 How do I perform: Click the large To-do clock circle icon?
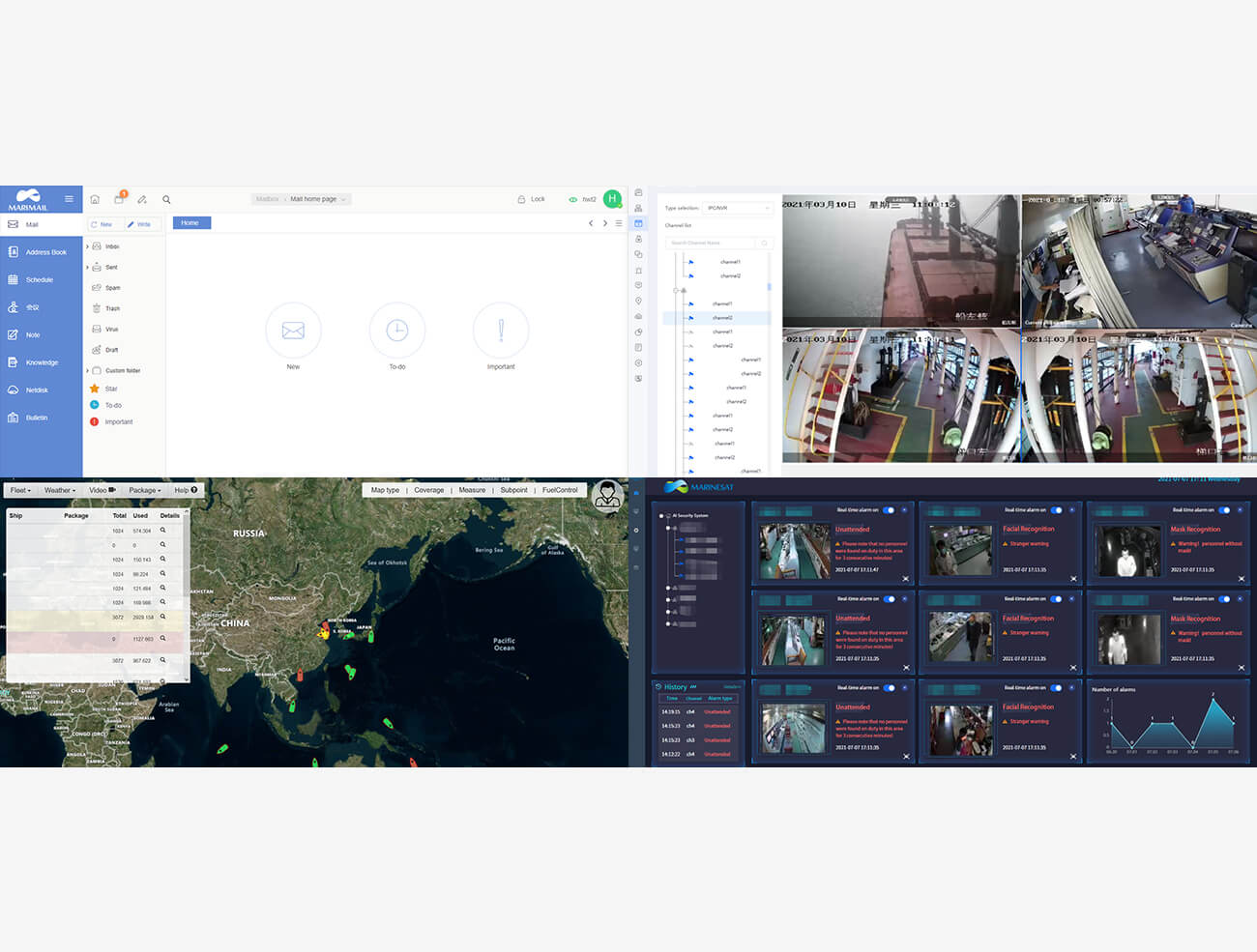(397, 331)
